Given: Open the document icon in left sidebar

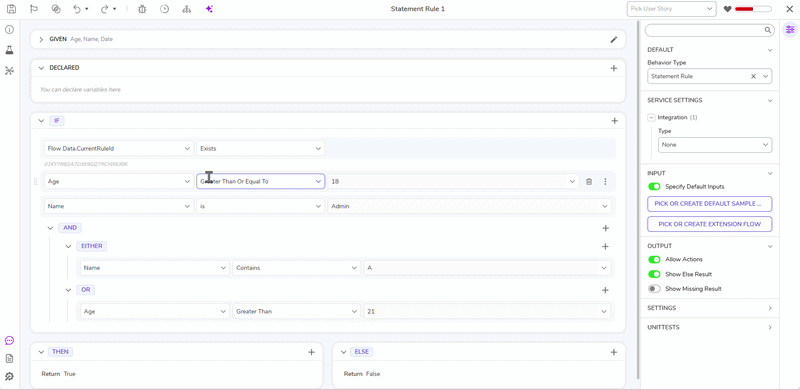Looking at the screenshot, I should 9,358.
